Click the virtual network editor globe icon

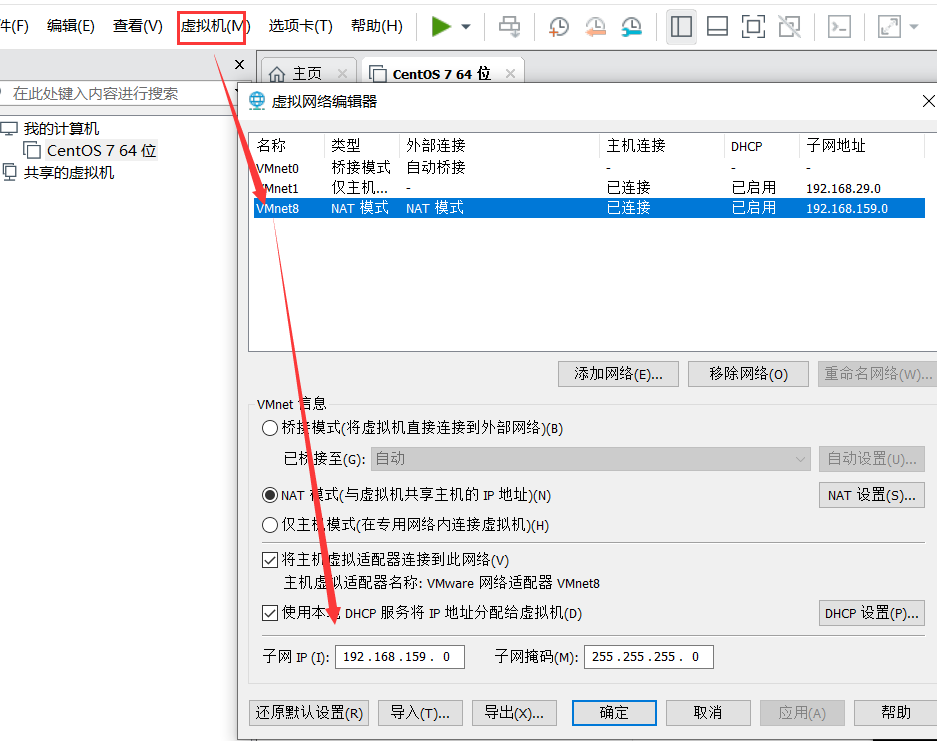click(x=257, y=101)
